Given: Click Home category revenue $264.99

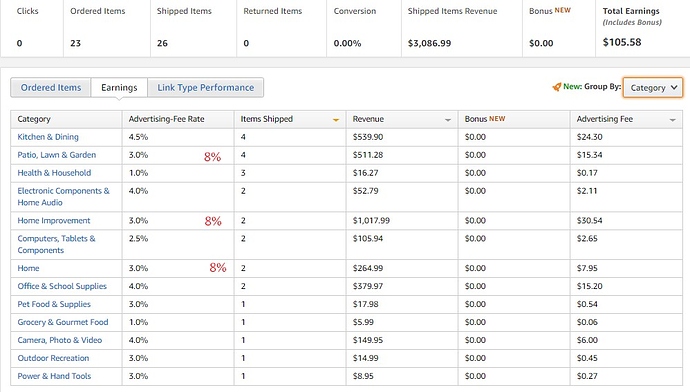Looking at the screenshot, I should [x=368, y=268].
